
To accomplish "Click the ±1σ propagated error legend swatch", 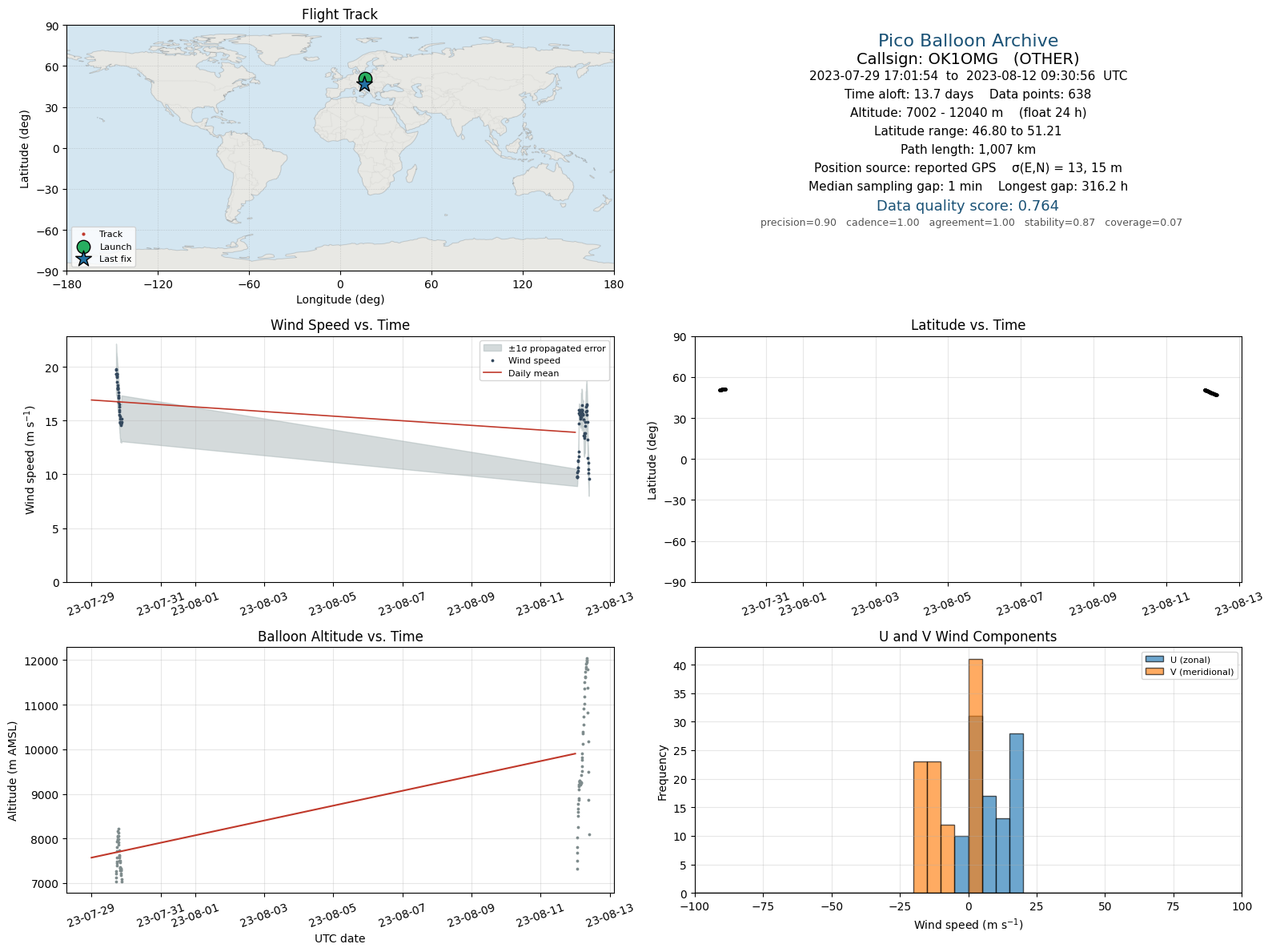I will (x=492, y=348).
